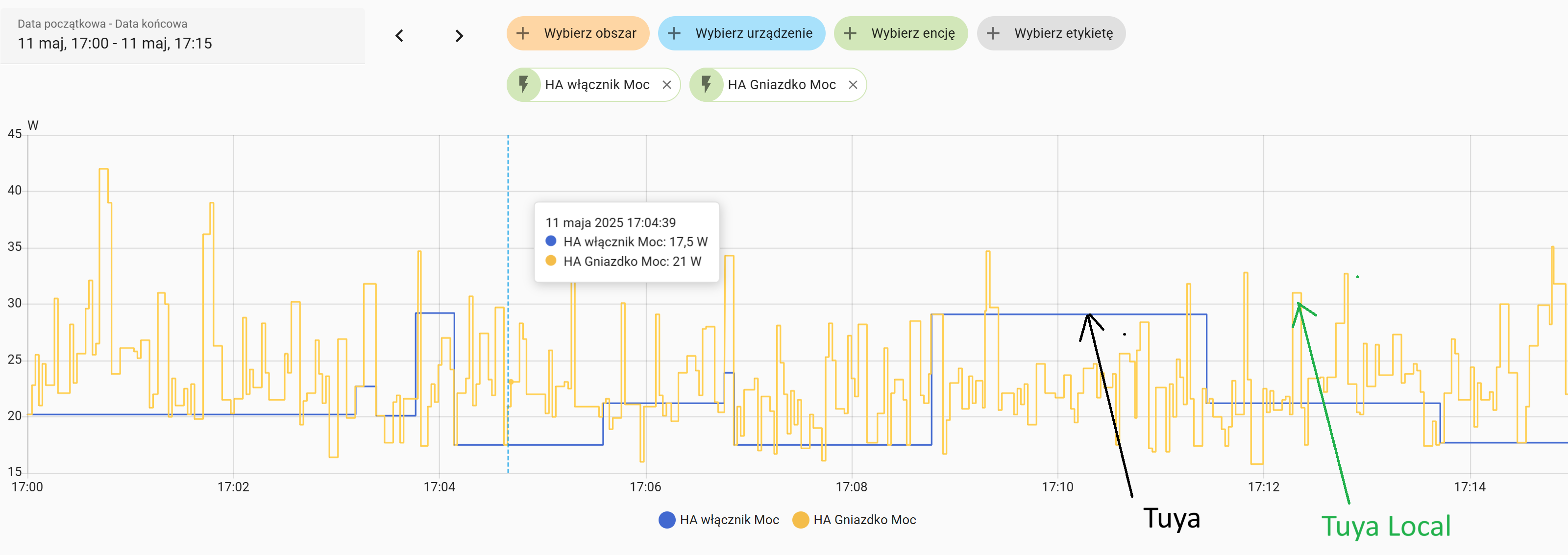Screen dimensions: 1568x555
Task: Go to the next time range arrow
Action: pyautogui.click(x=459, y=36)
